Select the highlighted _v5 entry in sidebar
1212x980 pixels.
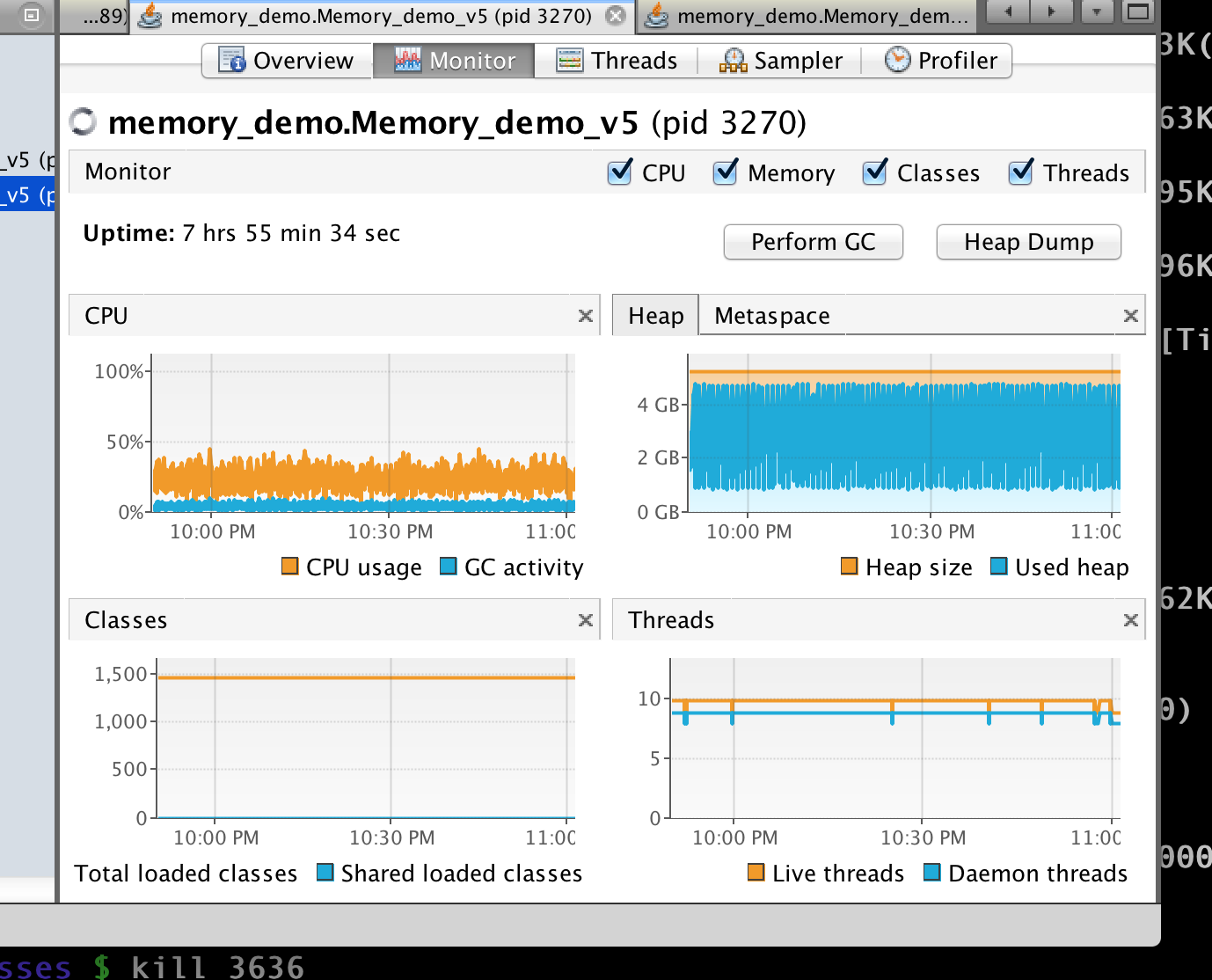[x=27, y=194]
